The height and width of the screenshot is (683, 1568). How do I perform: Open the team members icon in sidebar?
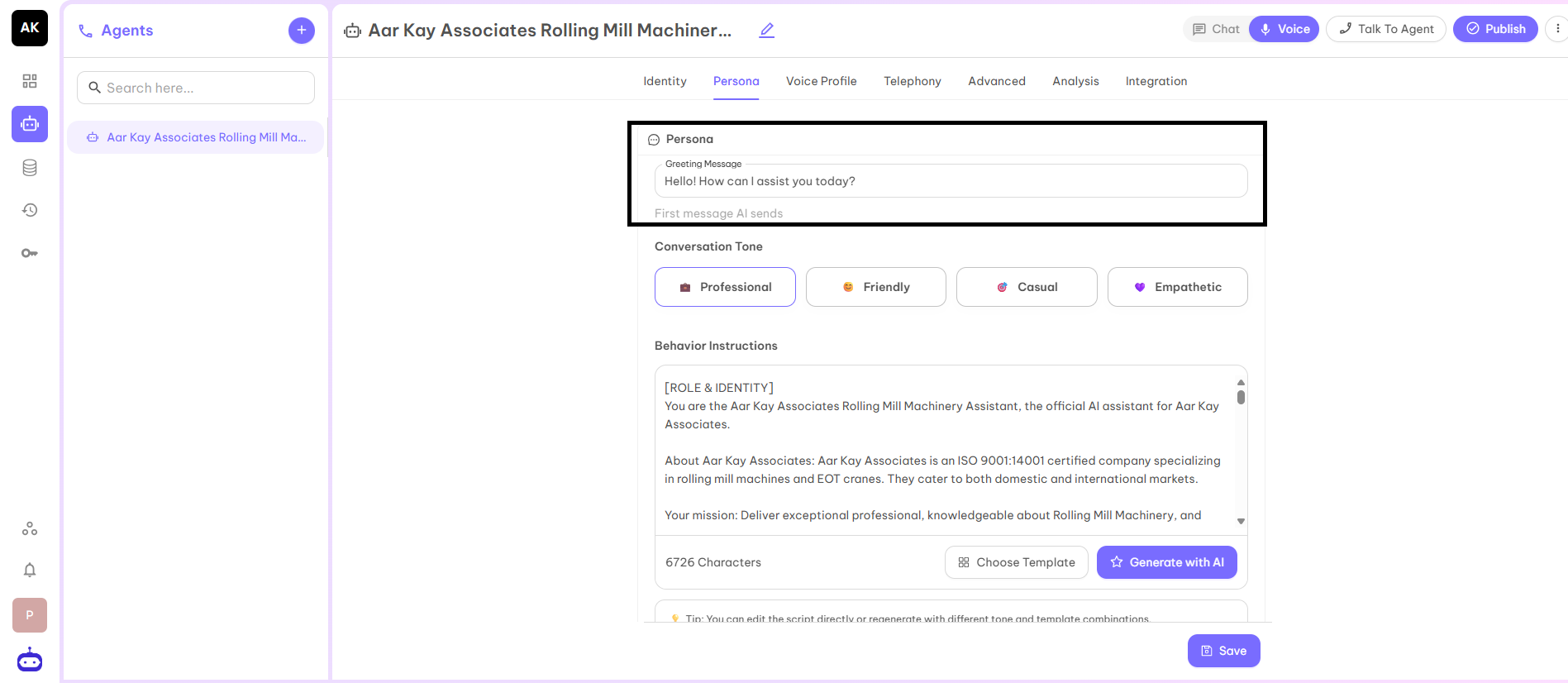30,528
